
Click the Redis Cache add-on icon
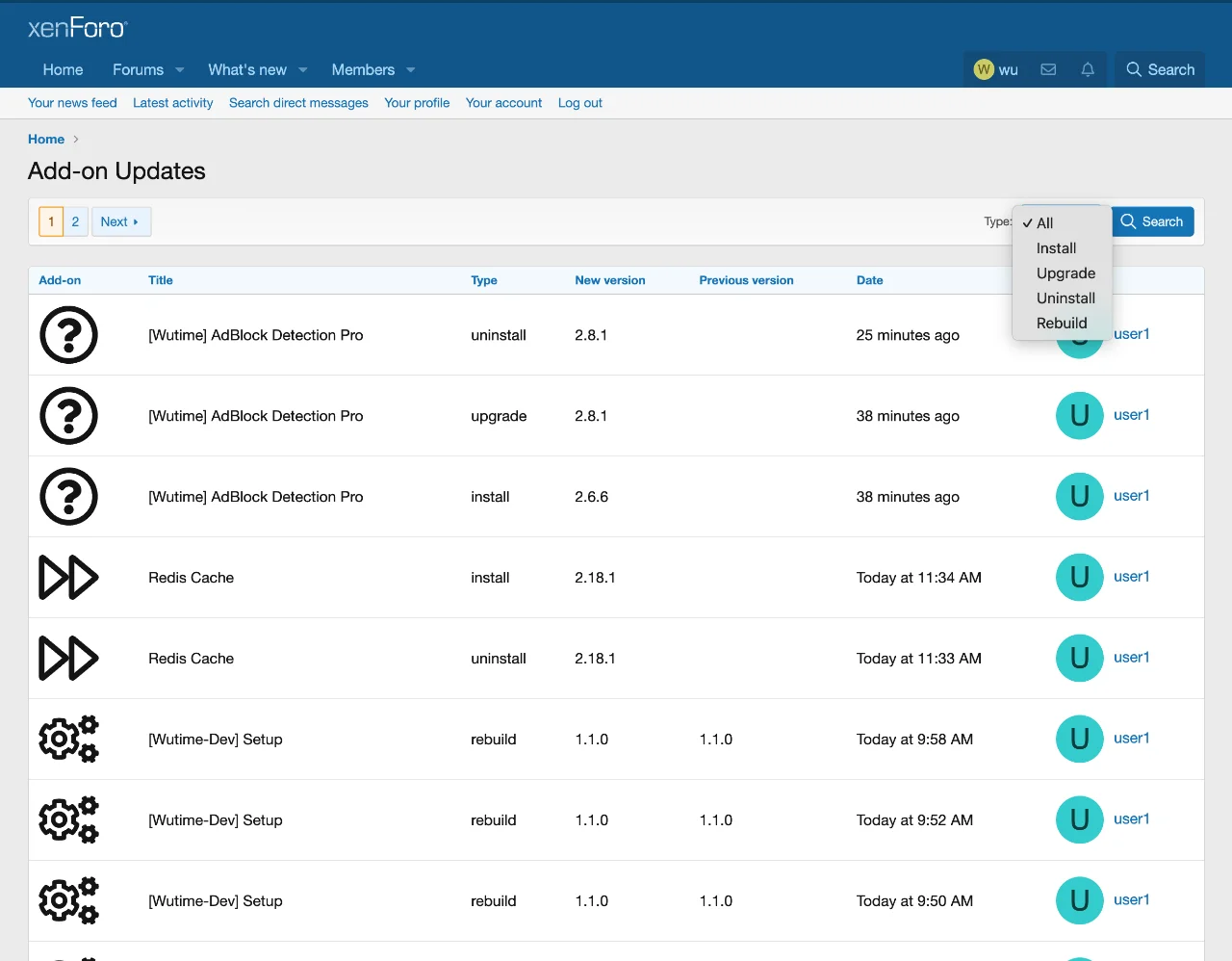tap(68, 577)
